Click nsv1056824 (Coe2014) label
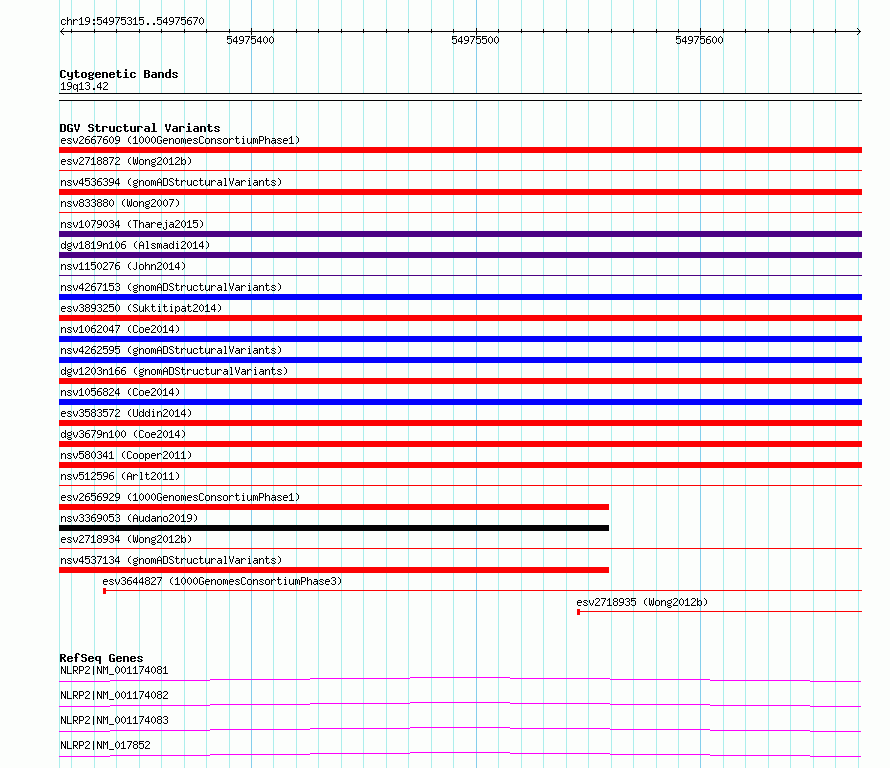Viewport: 890px width, 768px height. tap(120, 392)
